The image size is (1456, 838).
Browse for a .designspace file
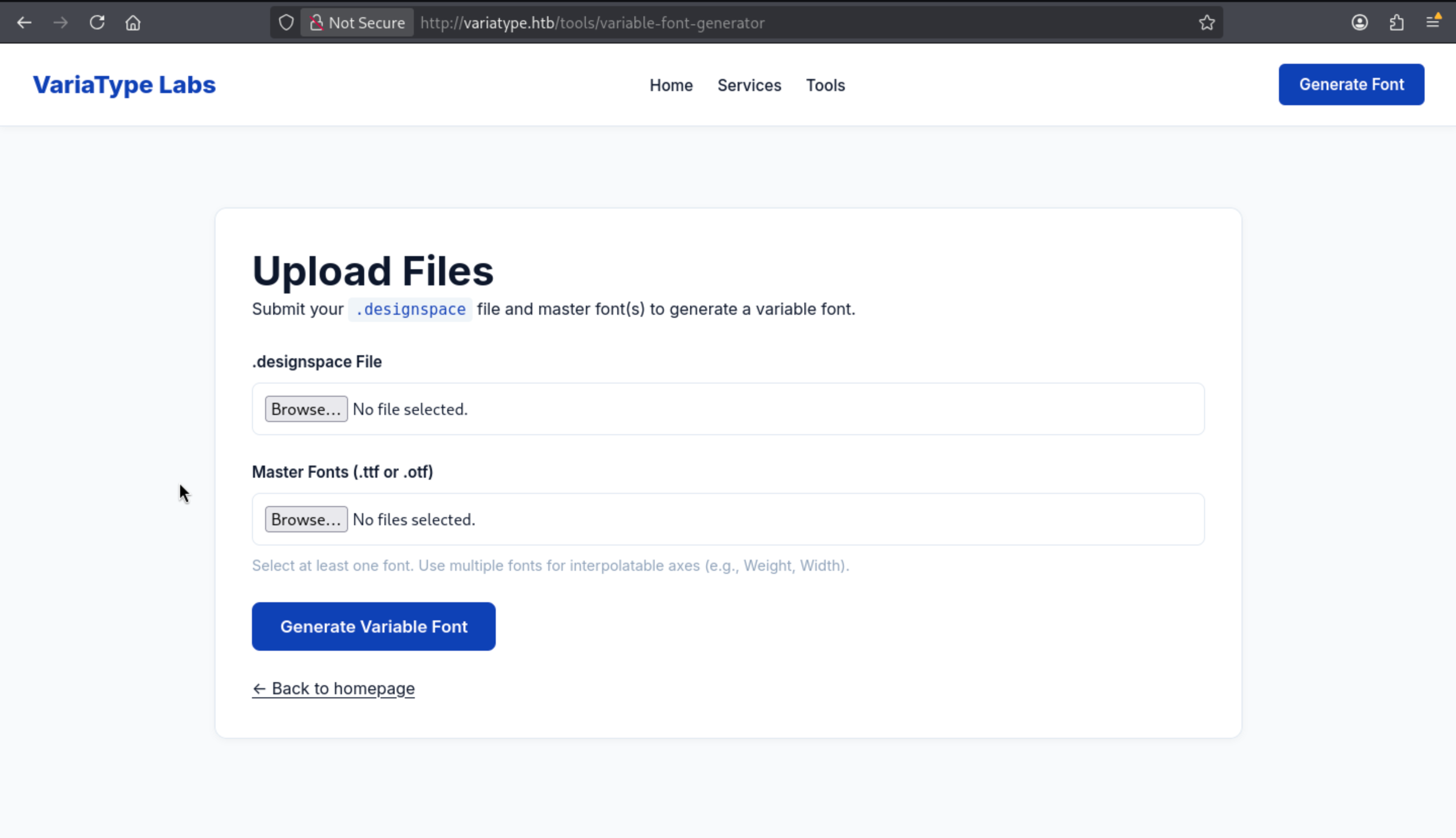point(306,409)
